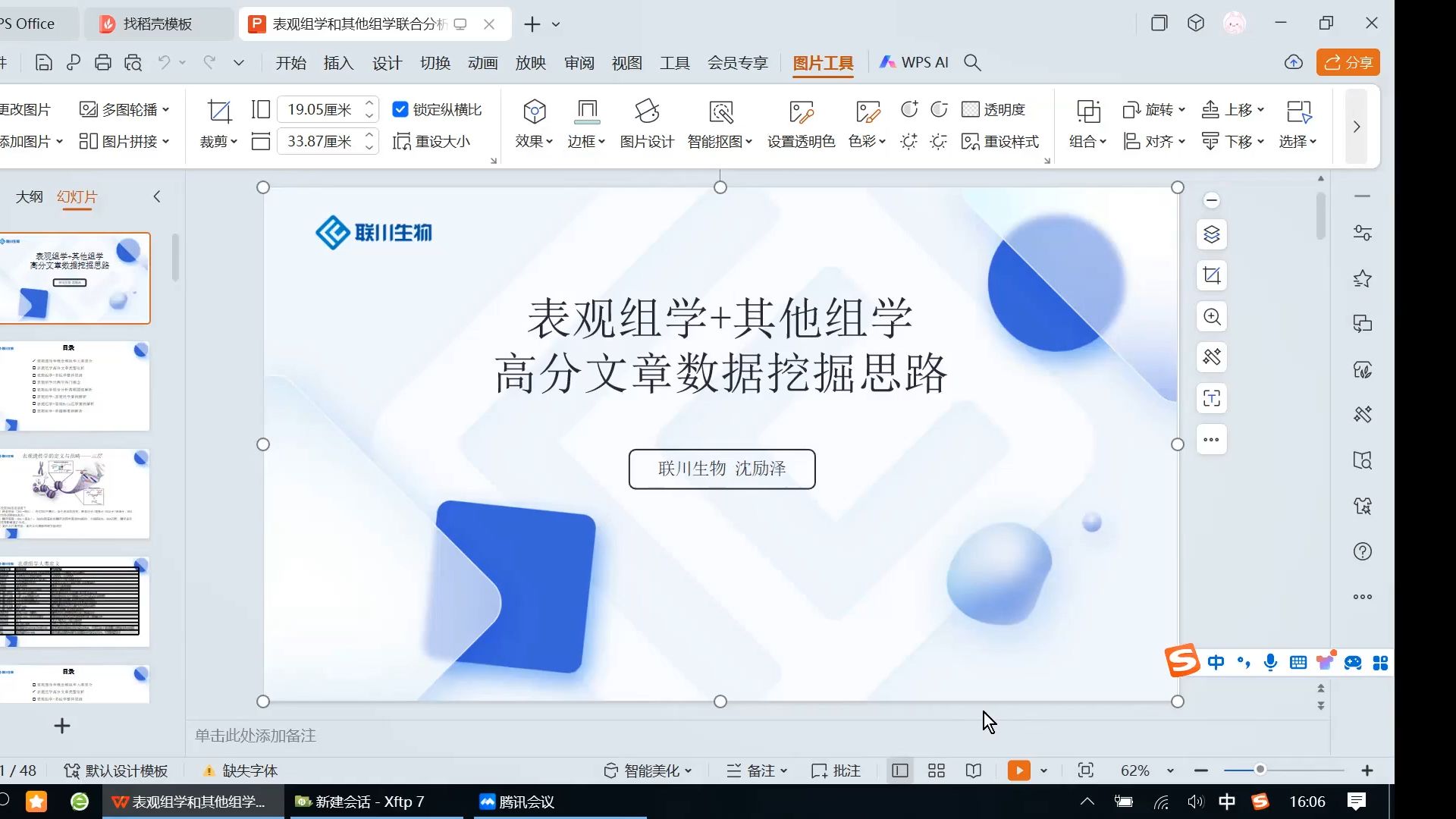Click the 智能抠图 (Smart Cutout) icon

(719, 110)
